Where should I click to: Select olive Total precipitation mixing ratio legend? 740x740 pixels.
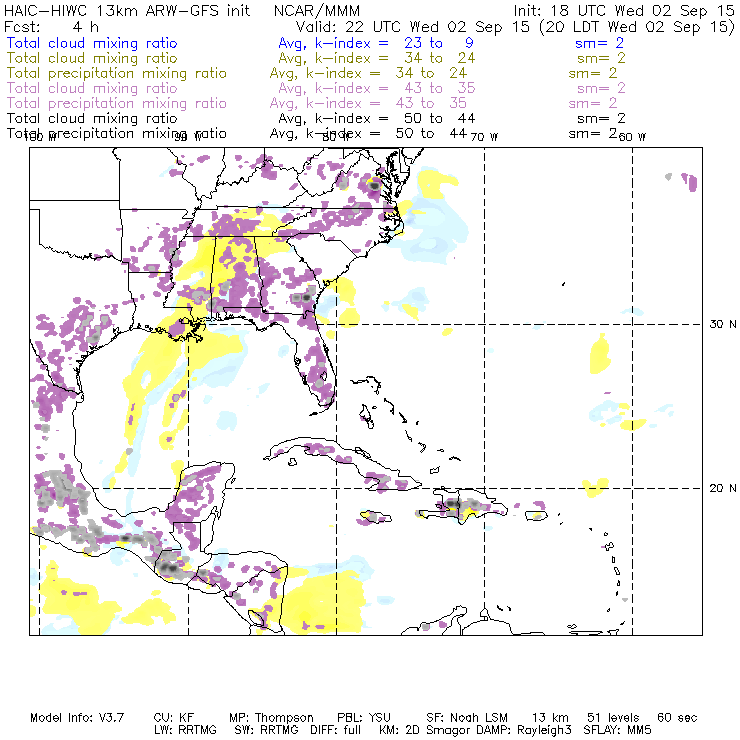point(117,73)
